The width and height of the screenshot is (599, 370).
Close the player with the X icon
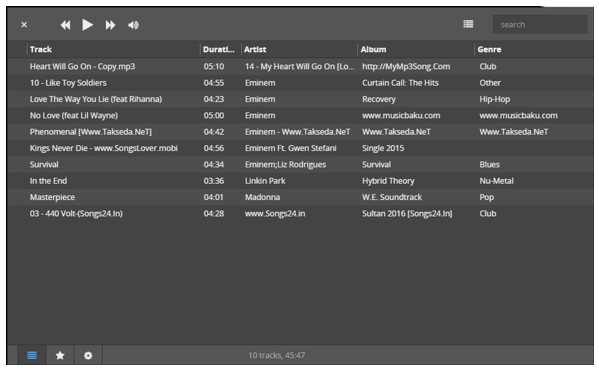tap(24, 25)
